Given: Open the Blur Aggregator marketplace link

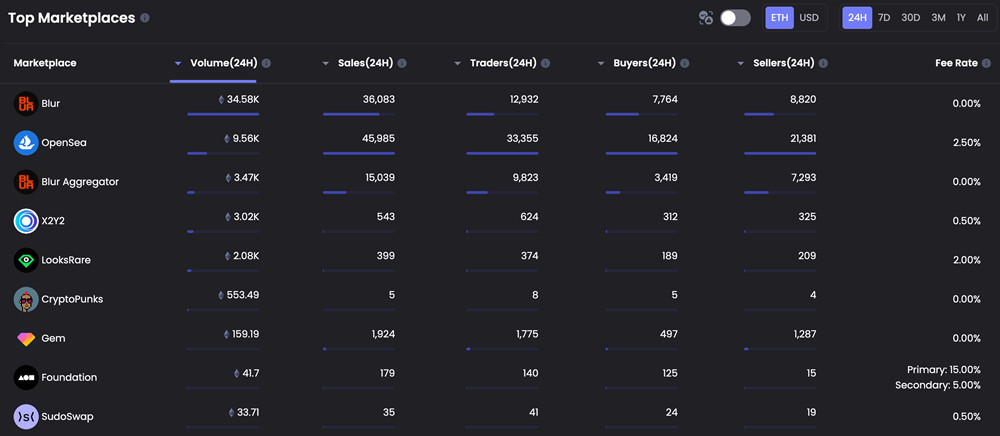Looking at the screenshot, I should coord(80,182).
